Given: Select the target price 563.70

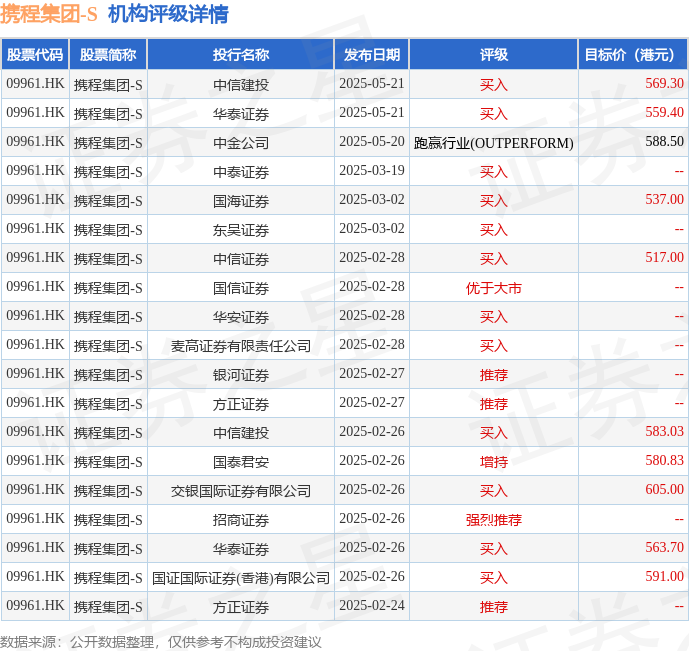Looking at the screenshot, I should point(664,547).
